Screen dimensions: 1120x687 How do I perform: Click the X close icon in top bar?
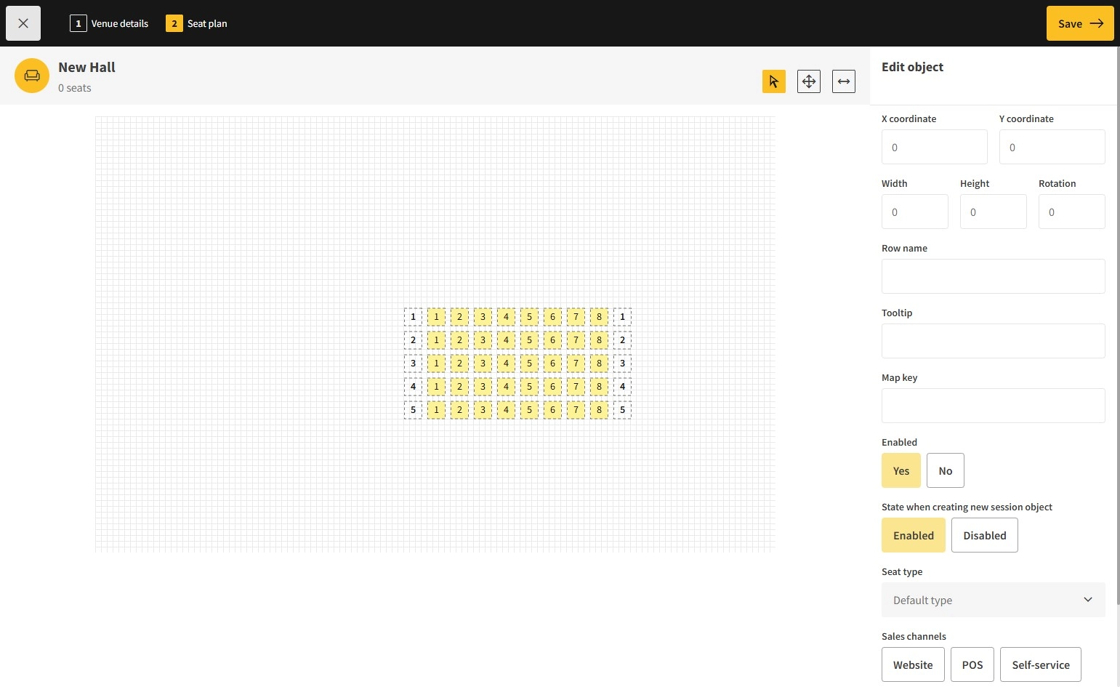point(23,23)
